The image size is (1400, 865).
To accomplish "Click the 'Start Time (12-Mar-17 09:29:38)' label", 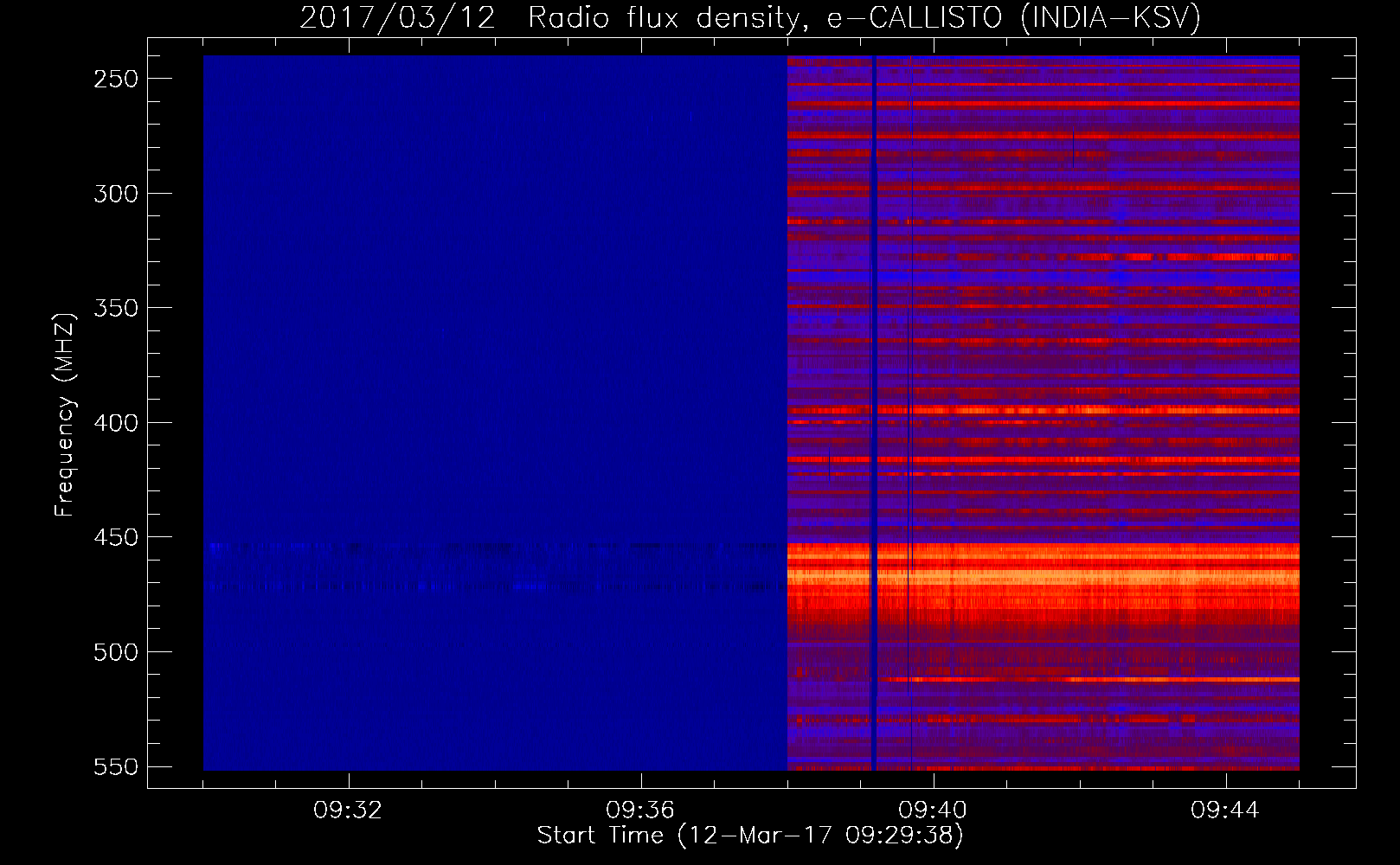I will point(750,836).
